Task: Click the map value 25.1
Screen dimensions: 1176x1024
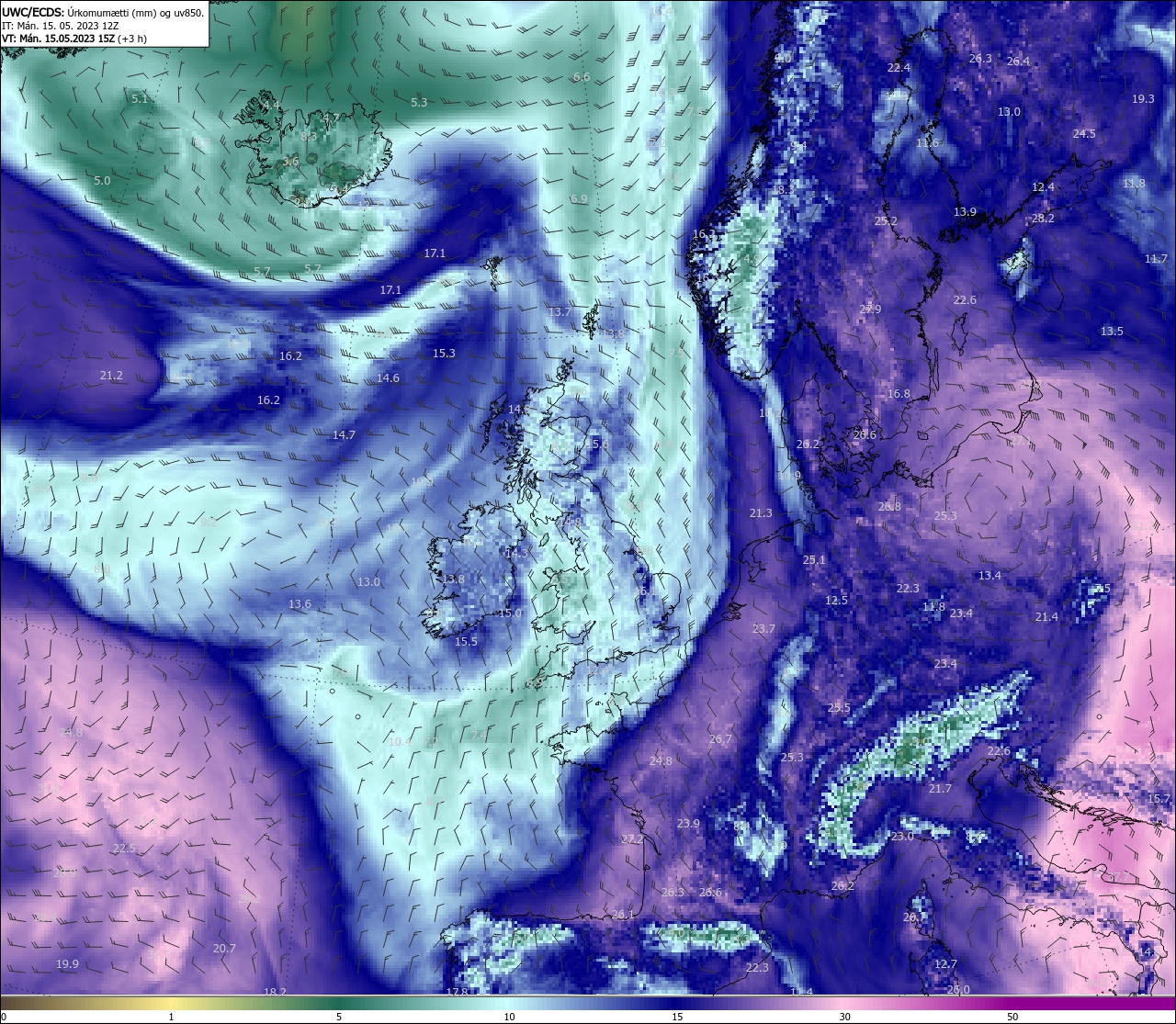Action: [x=814, y=560]
